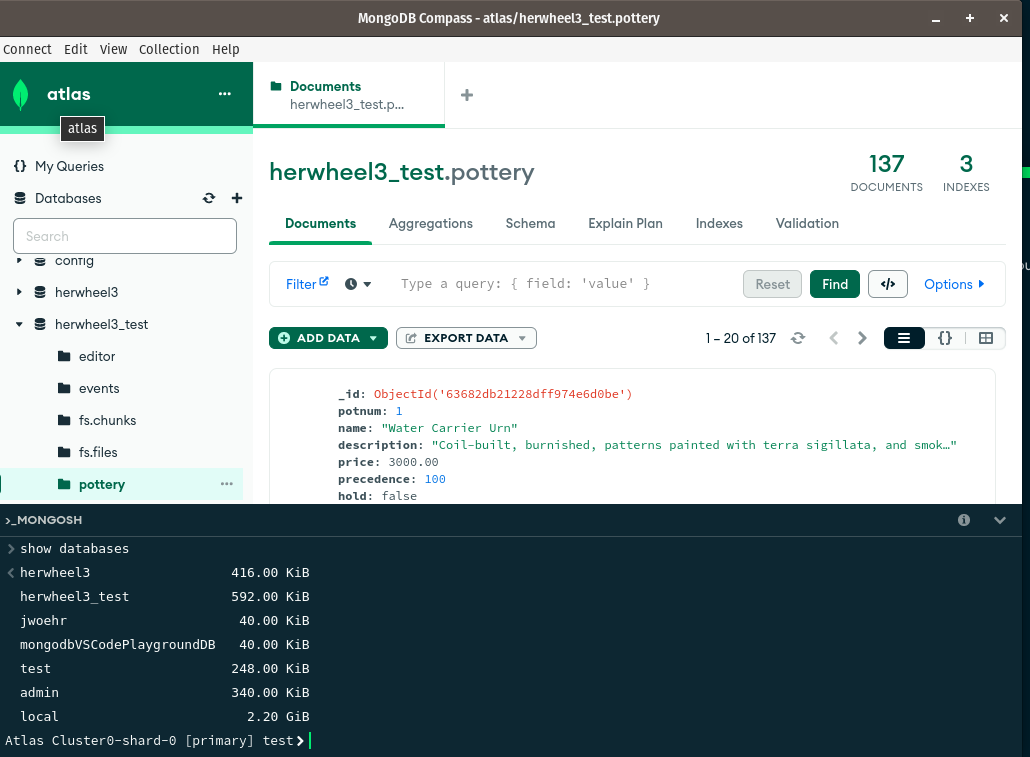Refresh the databases list
The height and width of the screenshot is (757, 1030).
click(209, 198)
